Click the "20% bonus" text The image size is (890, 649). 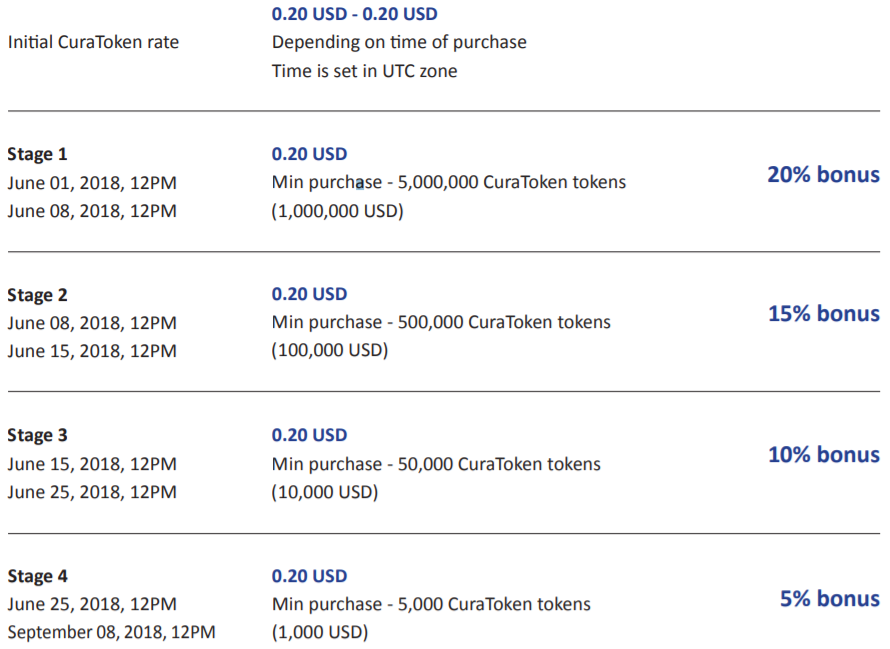click(823, 175)
